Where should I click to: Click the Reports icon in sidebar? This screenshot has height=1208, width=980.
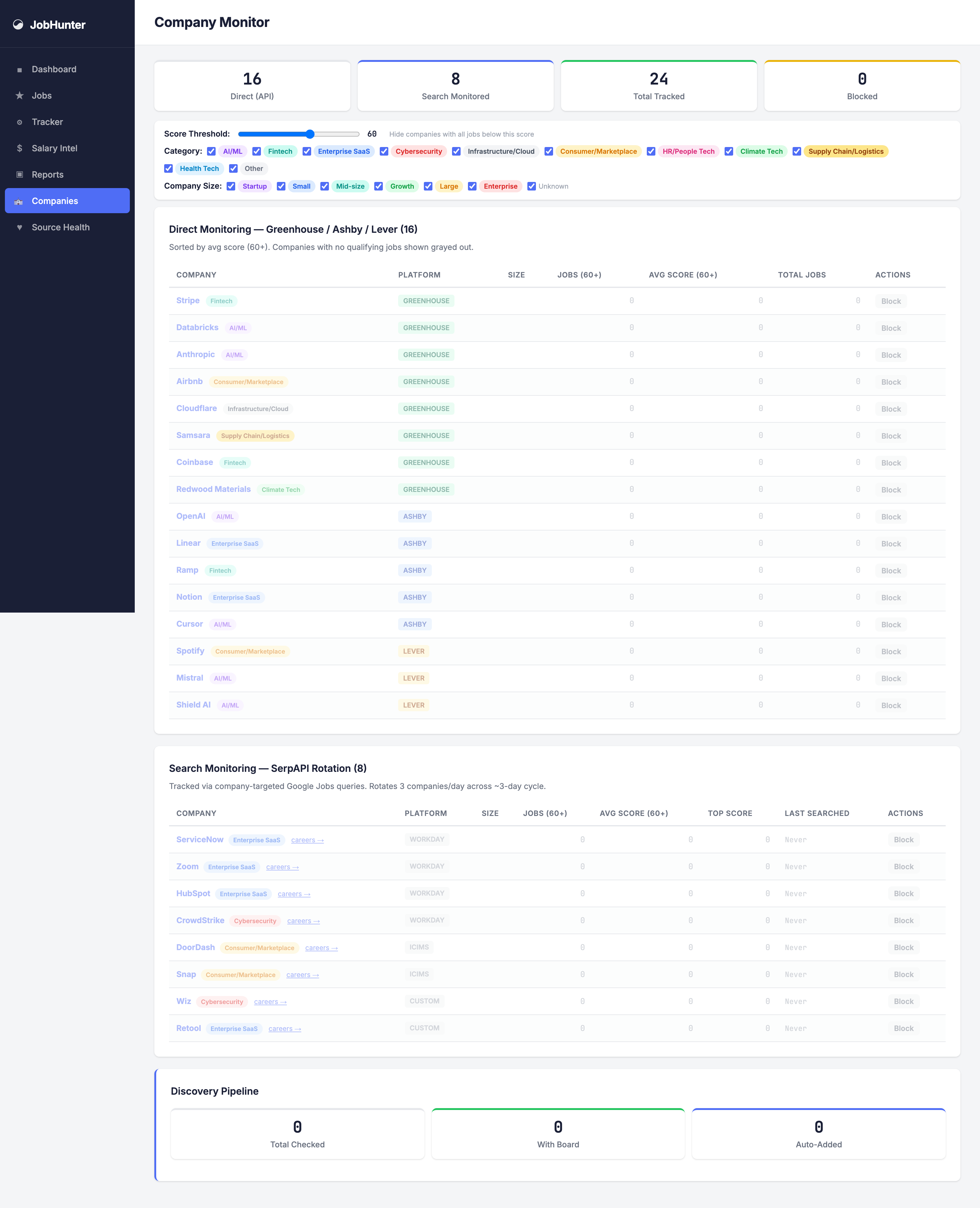[x=20, y=174]
